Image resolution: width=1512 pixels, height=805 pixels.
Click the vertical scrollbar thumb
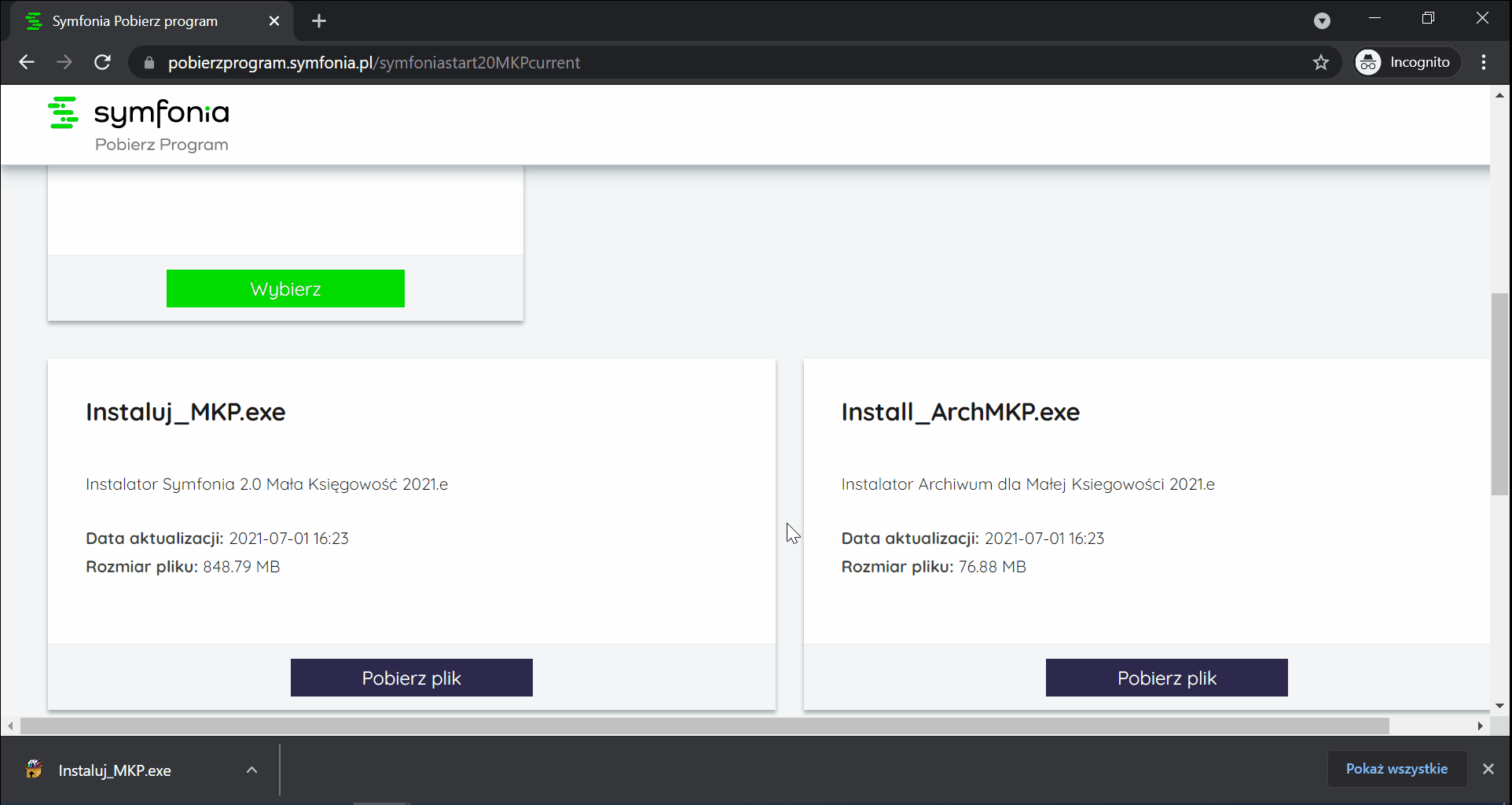tap(1500, 394)
